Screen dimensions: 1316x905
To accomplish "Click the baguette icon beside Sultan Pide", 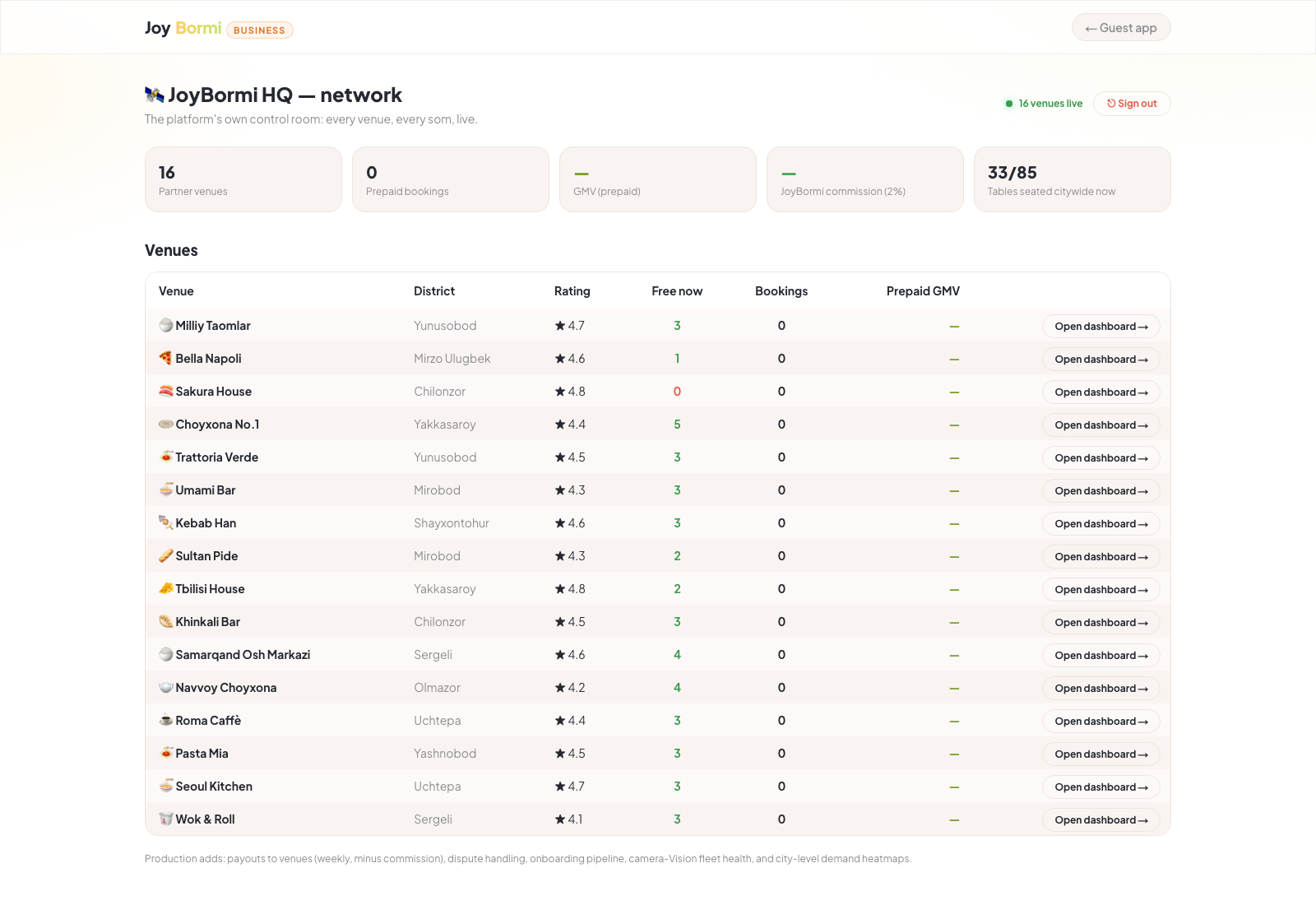I will point(165,555).
